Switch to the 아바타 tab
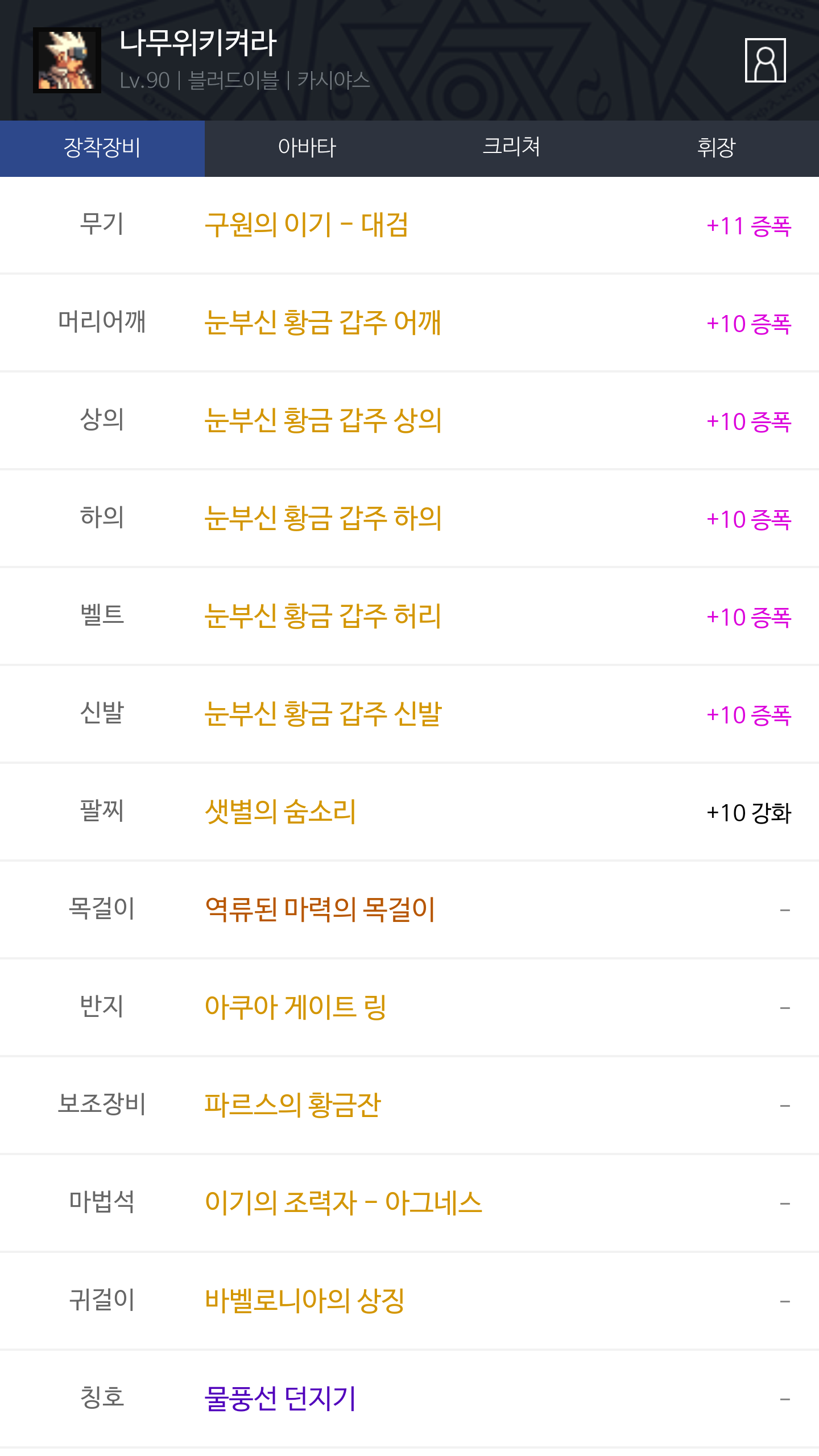Viewport: 819px width, 1456px height. click(x=307, y=148)
